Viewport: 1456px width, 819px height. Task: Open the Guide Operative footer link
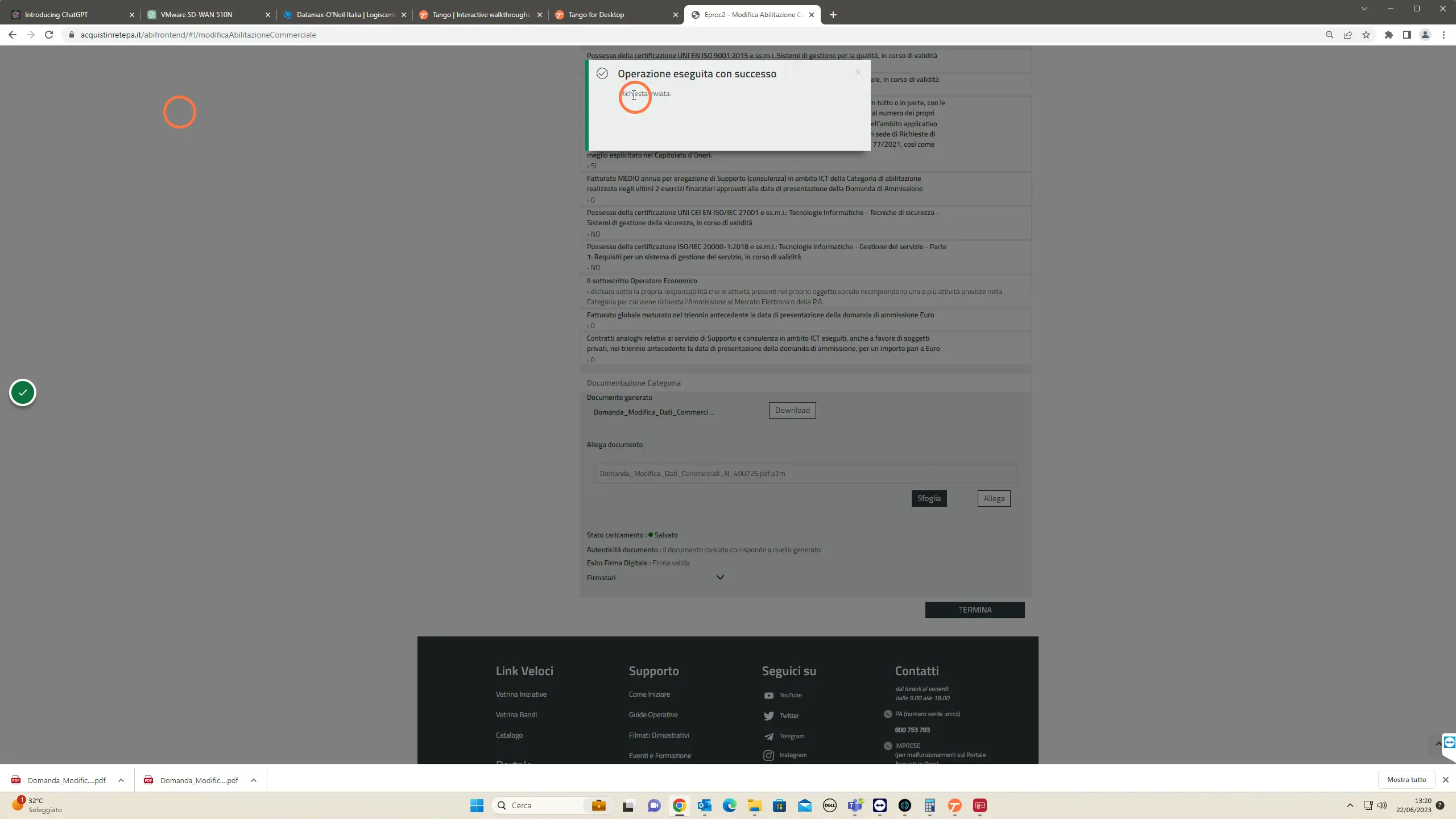(x=653, y=715)
